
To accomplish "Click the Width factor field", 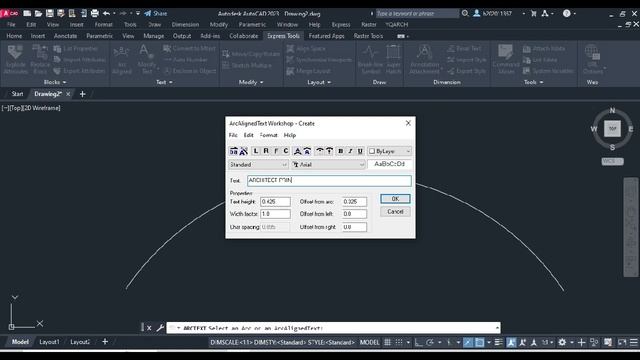I will pyautogui.click(x=276, y=214).
